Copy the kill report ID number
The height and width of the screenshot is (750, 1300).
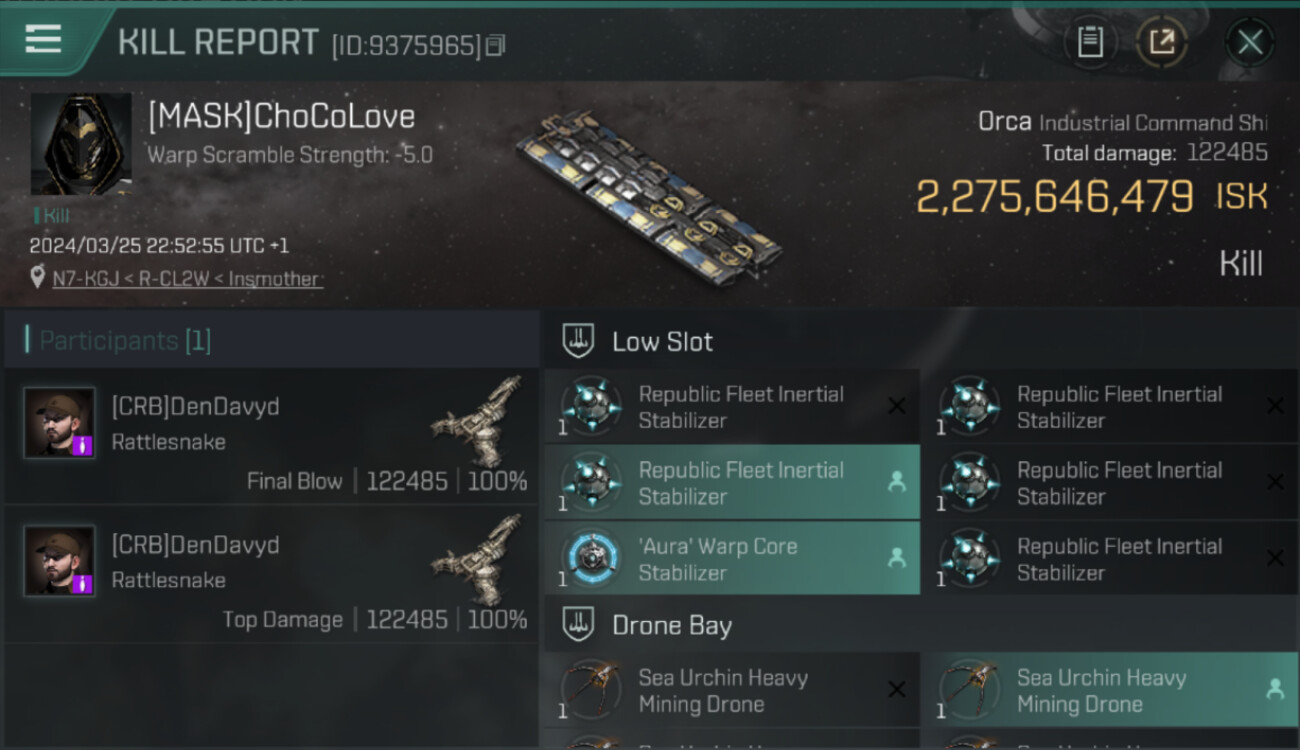point(496,45)
